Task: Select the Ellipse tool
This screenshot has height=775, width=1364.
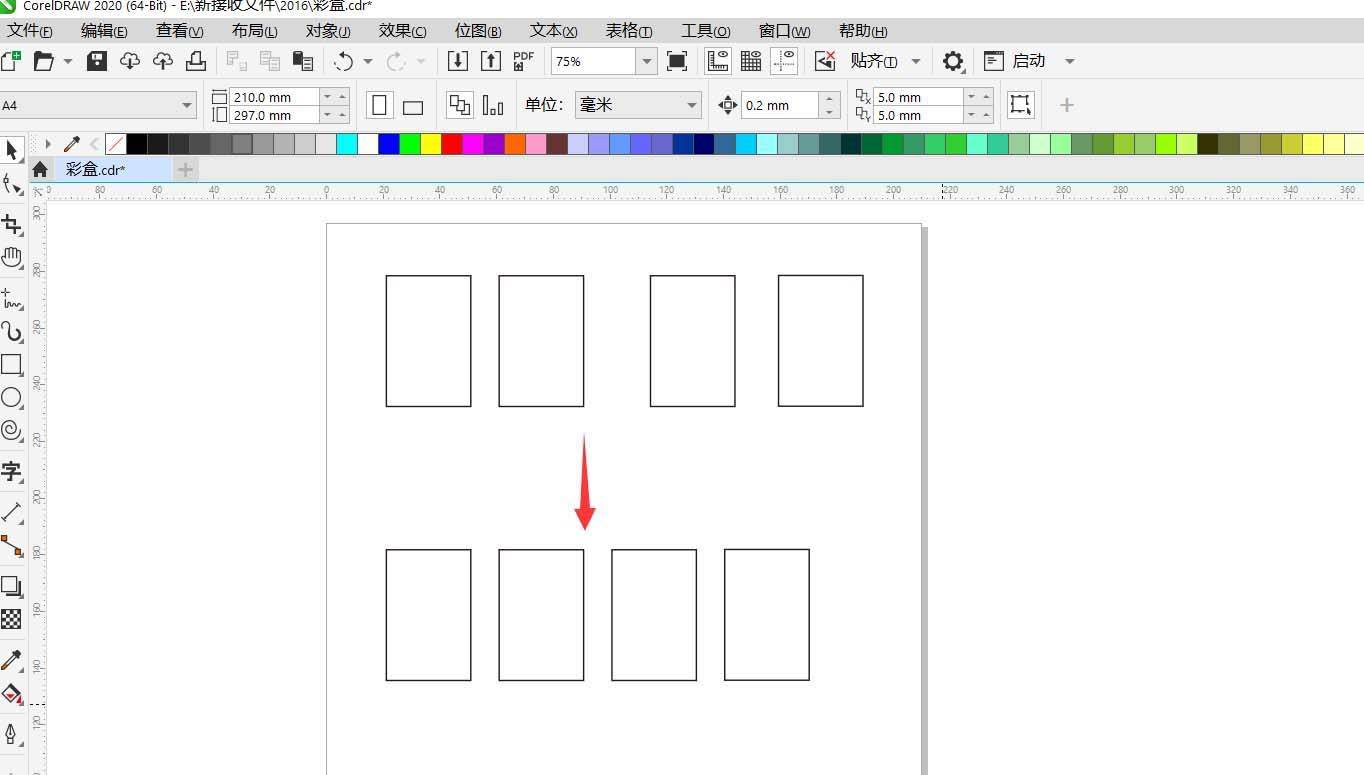Action: click(x=11, y=398)
